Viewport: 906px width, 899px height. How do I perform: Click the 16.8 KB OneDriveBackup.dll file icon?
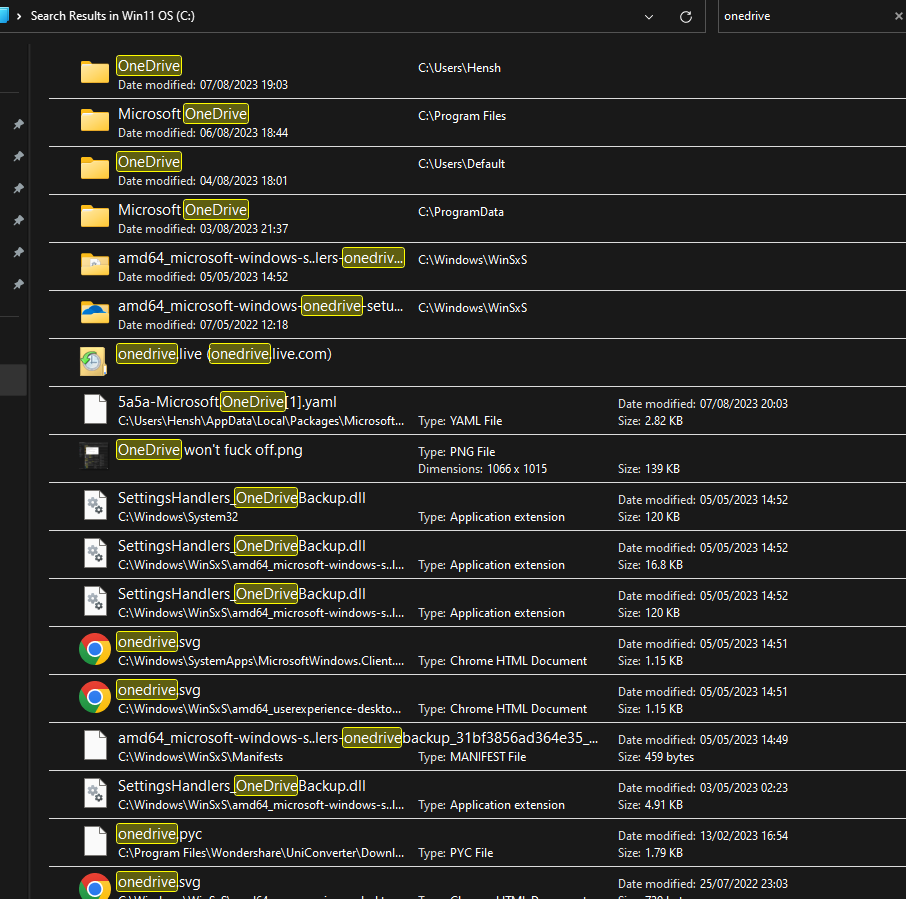95,553
